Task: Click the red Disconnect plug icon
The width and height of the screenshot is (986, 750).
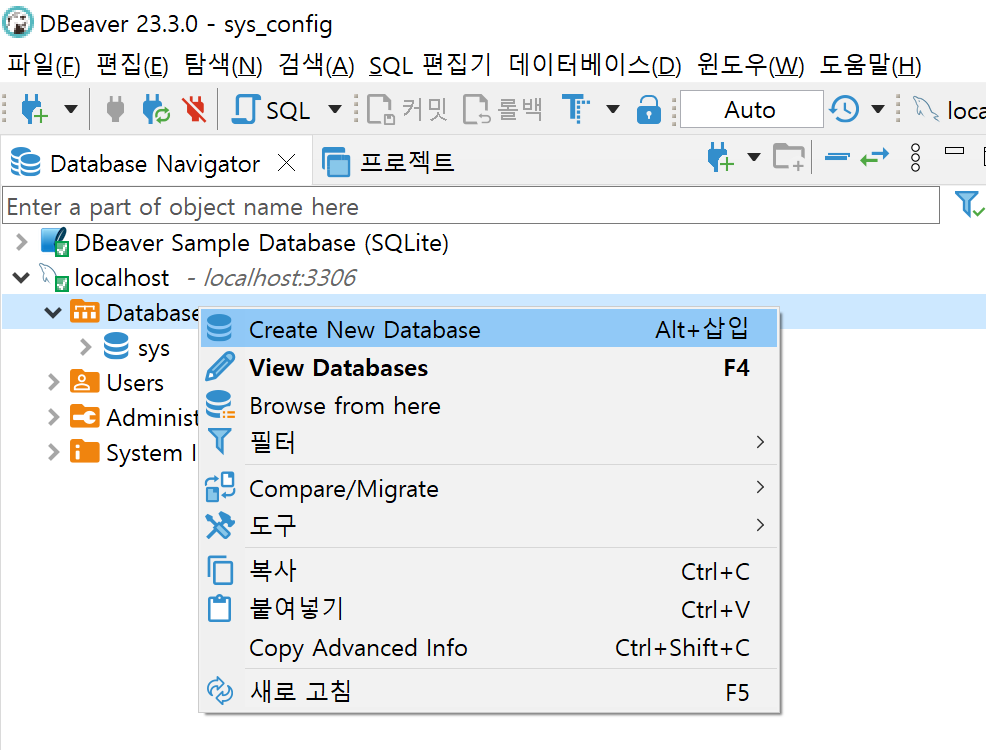Action: (196, 109)
